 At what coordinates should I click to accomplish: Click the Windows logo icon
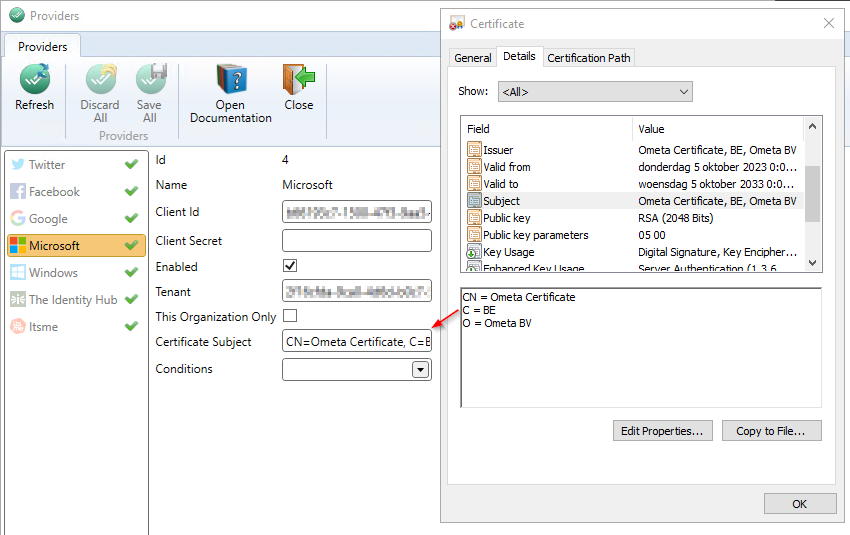click(18, 272)
